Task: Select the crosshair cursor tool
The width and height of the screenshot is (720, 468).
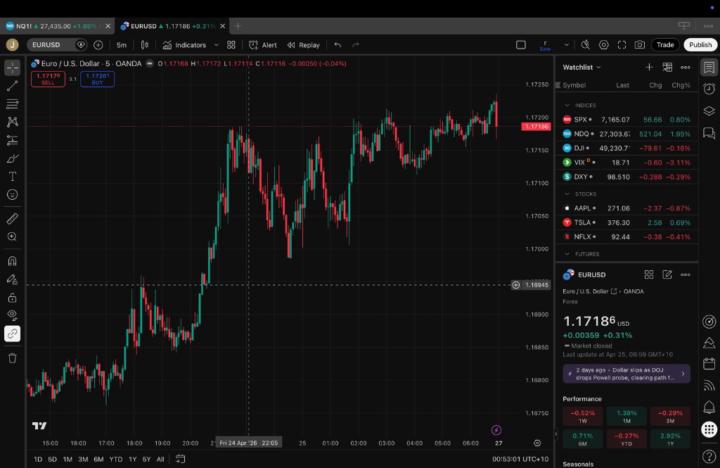Action: (x=12, y=68)
